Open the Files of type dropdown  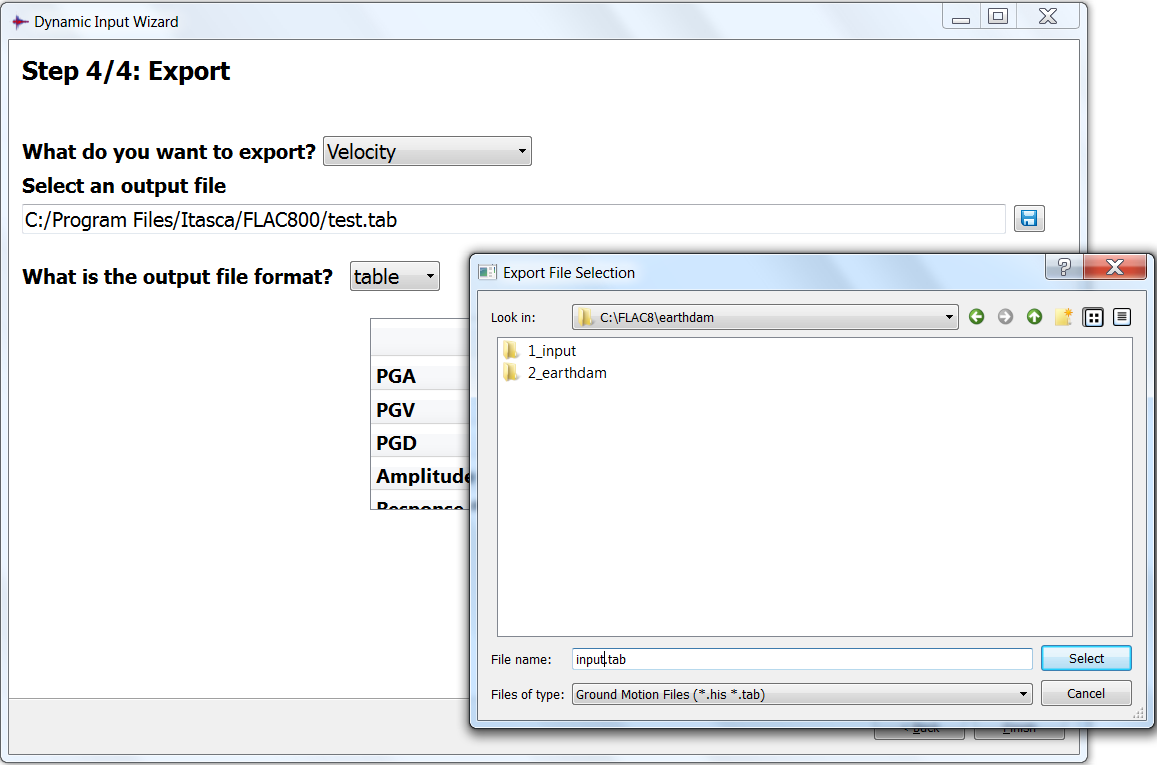click(801, 694)
